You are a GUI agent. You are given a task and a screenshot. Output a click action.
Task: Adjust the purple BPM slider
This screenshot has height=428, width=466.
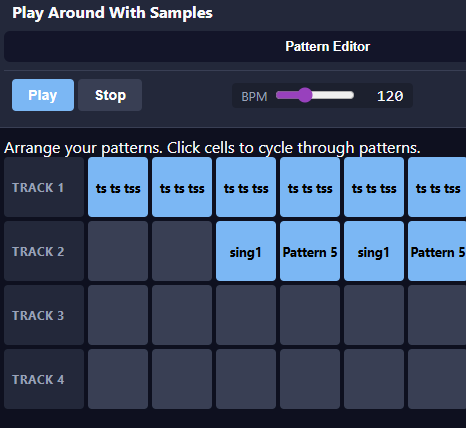click(x=315, y=95)
